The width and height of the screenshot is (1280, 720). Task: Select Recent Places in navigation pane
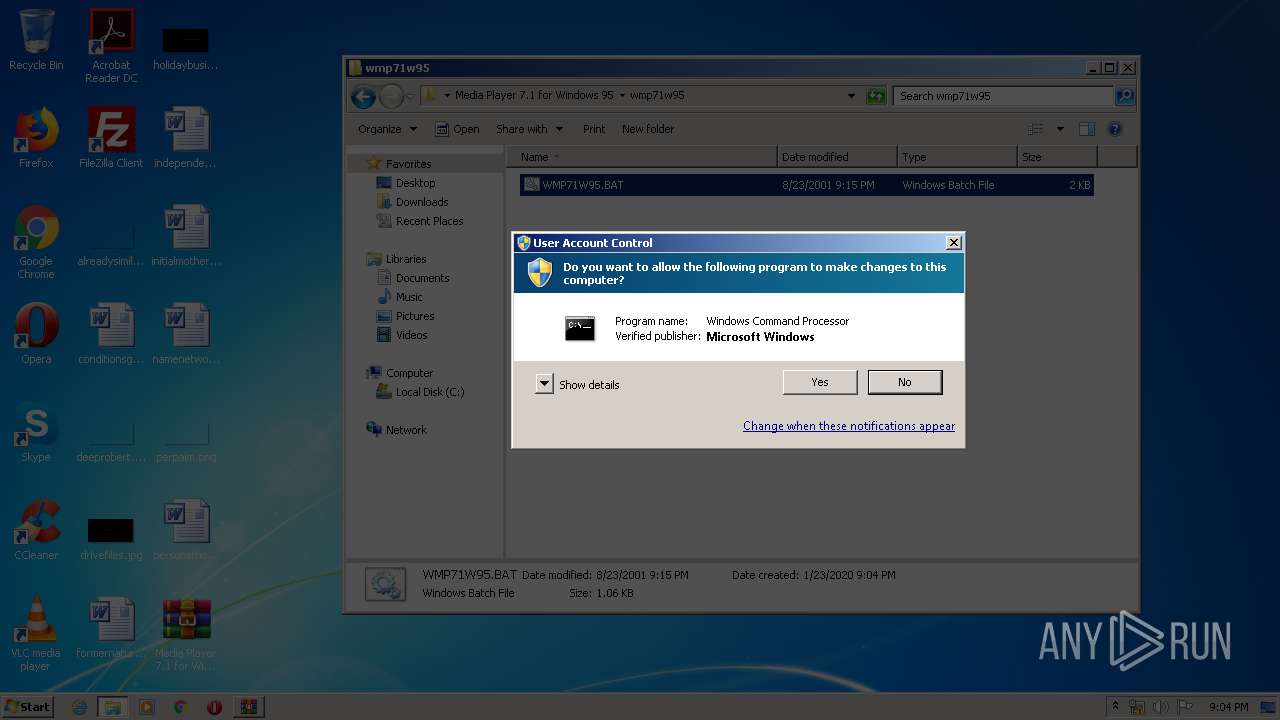[429, 221]
